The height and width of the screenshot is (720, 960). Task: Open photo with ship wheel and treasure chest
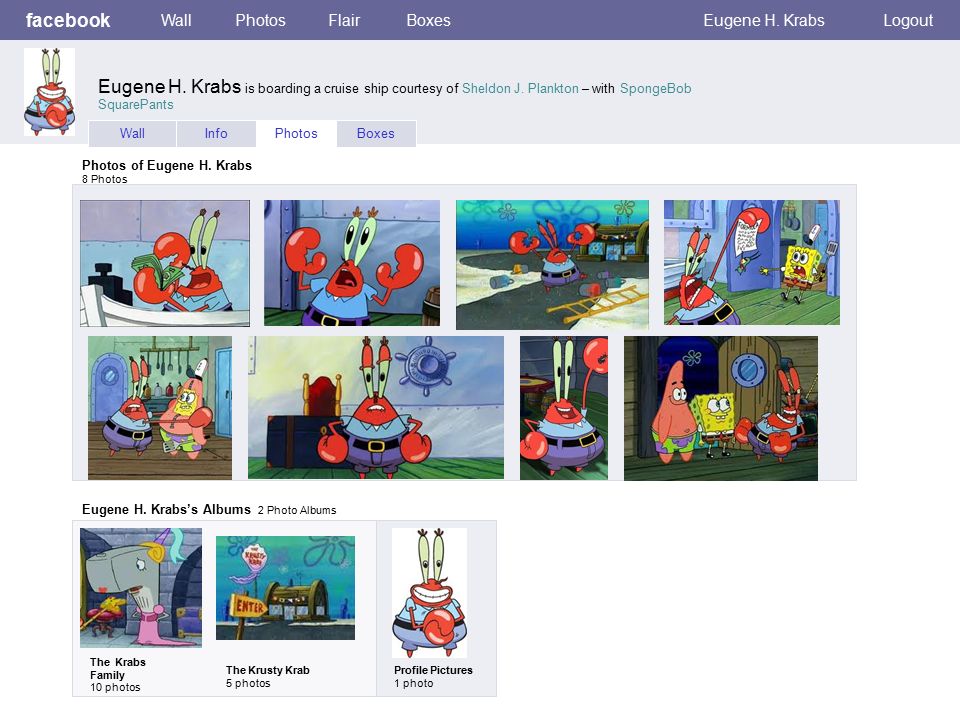click(x=376, y=407)
